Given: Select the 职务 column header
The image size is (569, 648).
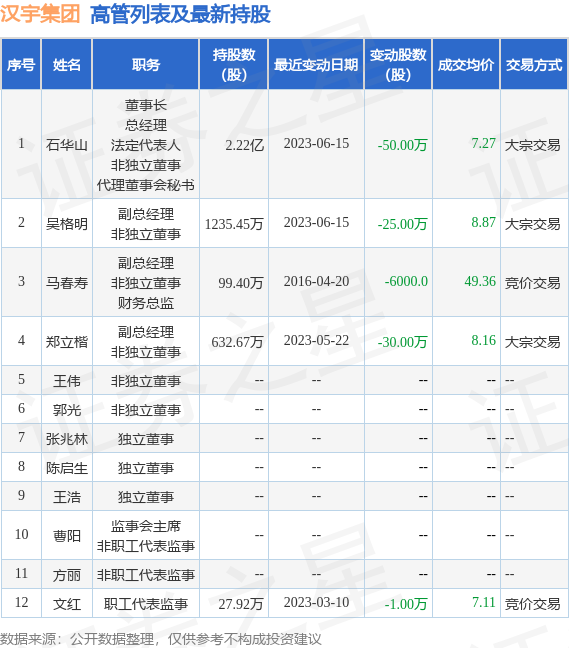Looking at the screenshot, I should click(146, 65).
